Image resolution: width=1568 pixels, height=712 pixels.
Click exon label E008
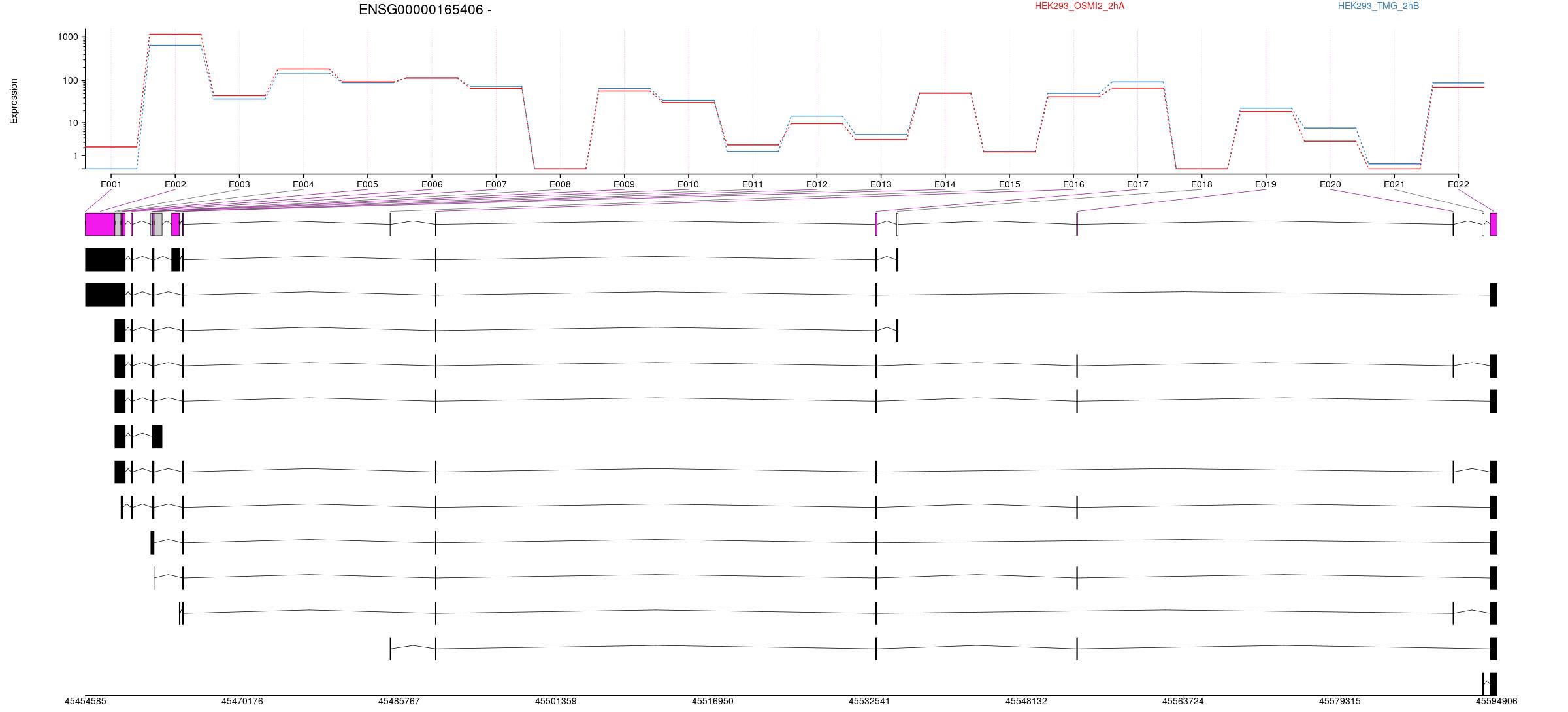click(560, 185)
